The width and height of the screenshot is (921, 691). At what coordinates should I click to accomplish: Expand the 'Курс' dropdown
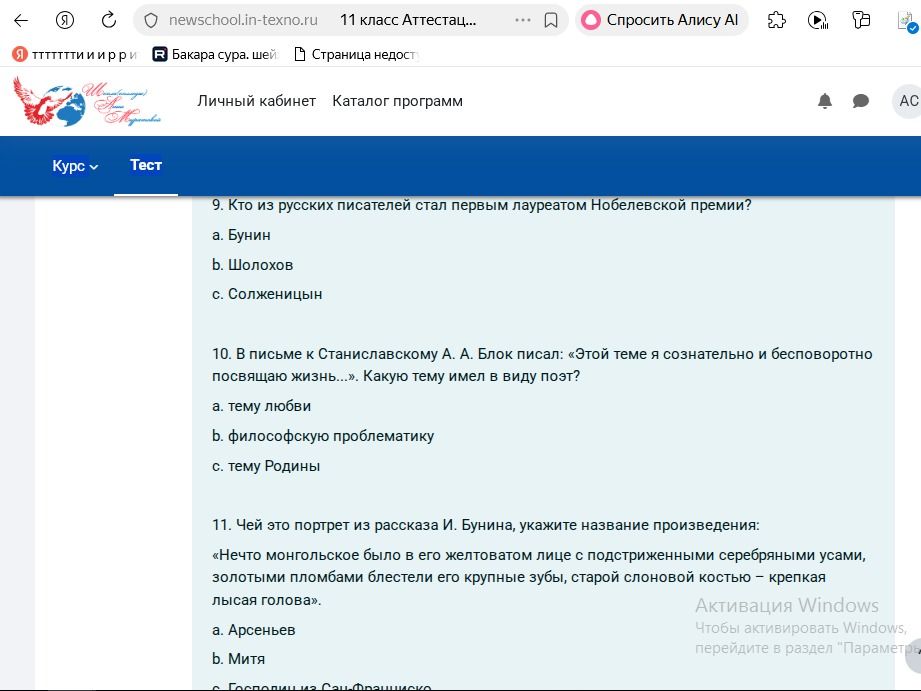(75, 166)
